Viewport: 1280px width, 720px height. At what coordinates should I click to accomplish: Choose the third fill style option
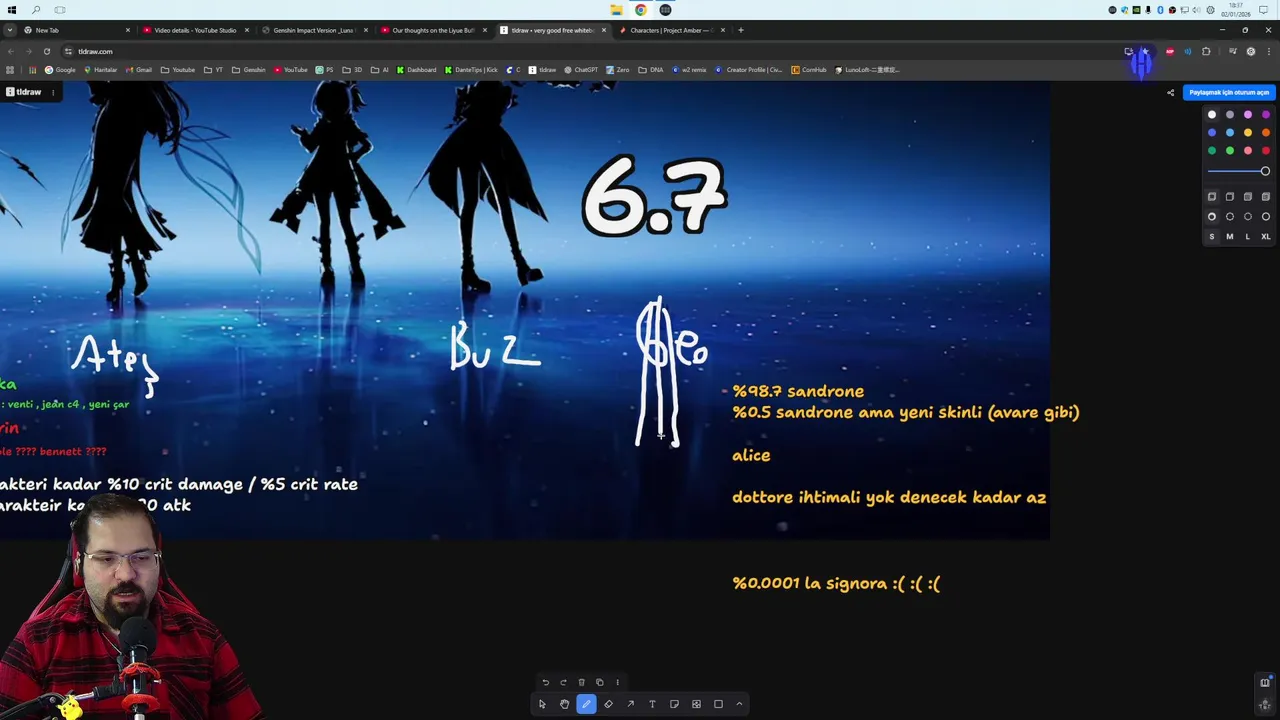coord(1248,197)
